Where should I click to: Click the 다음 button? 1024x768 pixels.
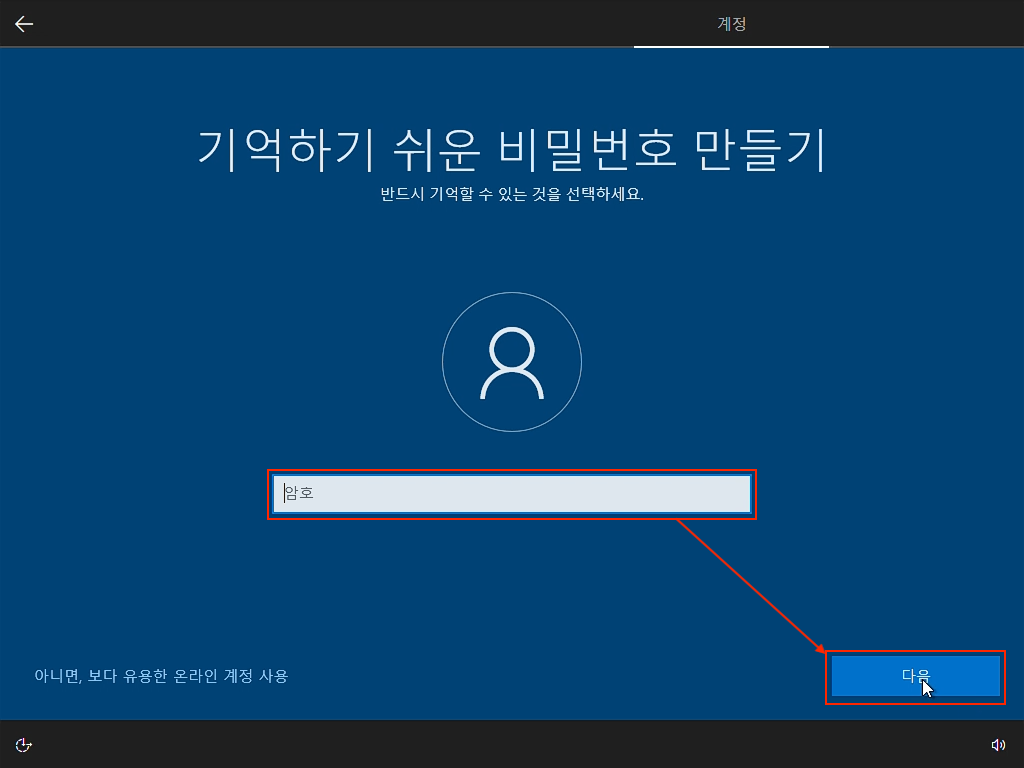(x=915, y=676)
